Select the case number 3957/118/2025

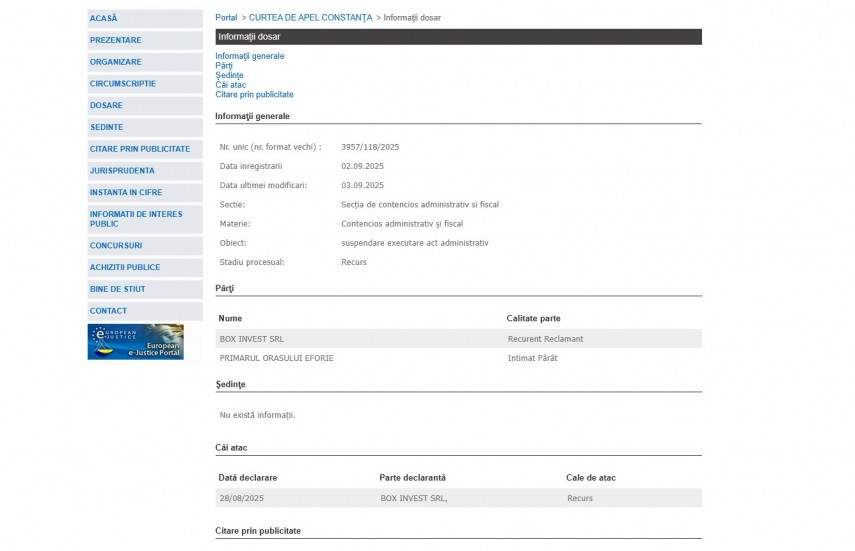370,147
